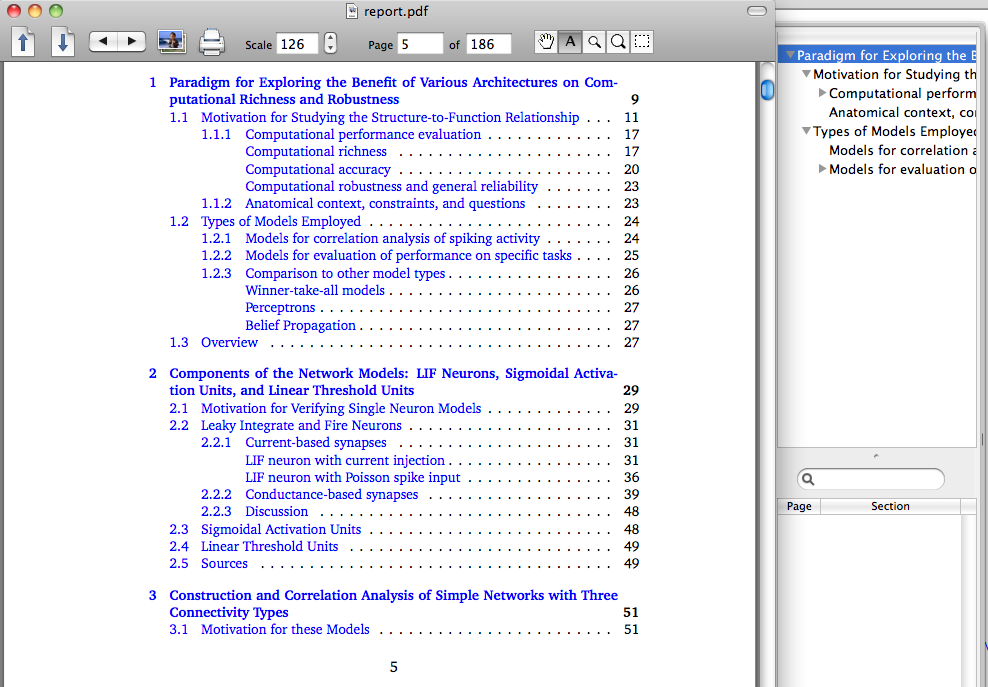988x687 pixels.
Task: Open 'Computational accuracy' link
Action: point(318,169)
